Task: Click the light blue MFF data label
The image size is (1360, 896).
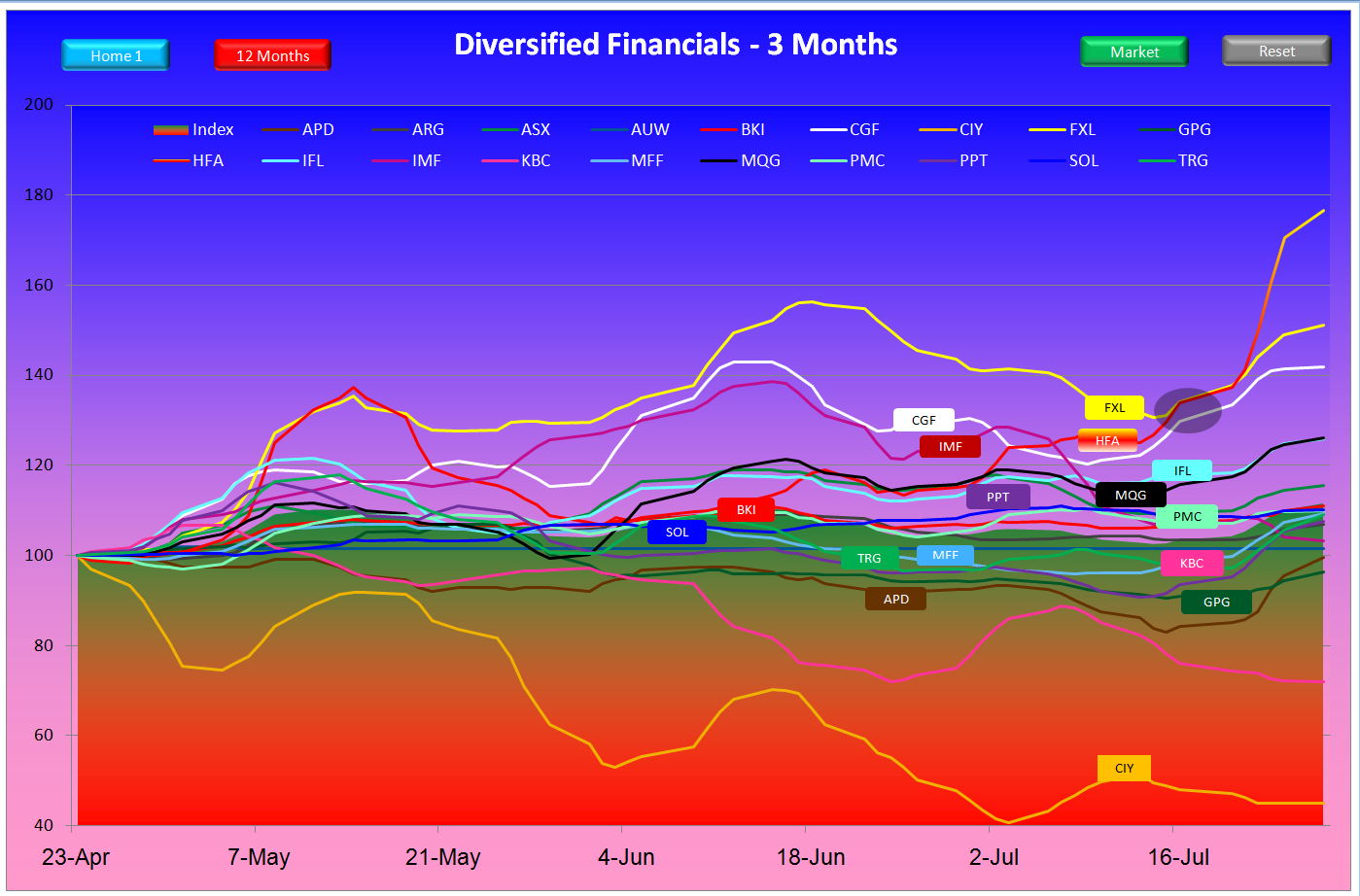Action: (945, 555)
